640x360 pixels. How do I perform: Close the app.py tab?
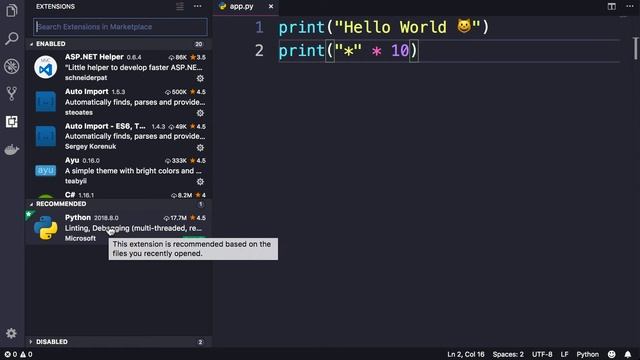coord(271,7)
